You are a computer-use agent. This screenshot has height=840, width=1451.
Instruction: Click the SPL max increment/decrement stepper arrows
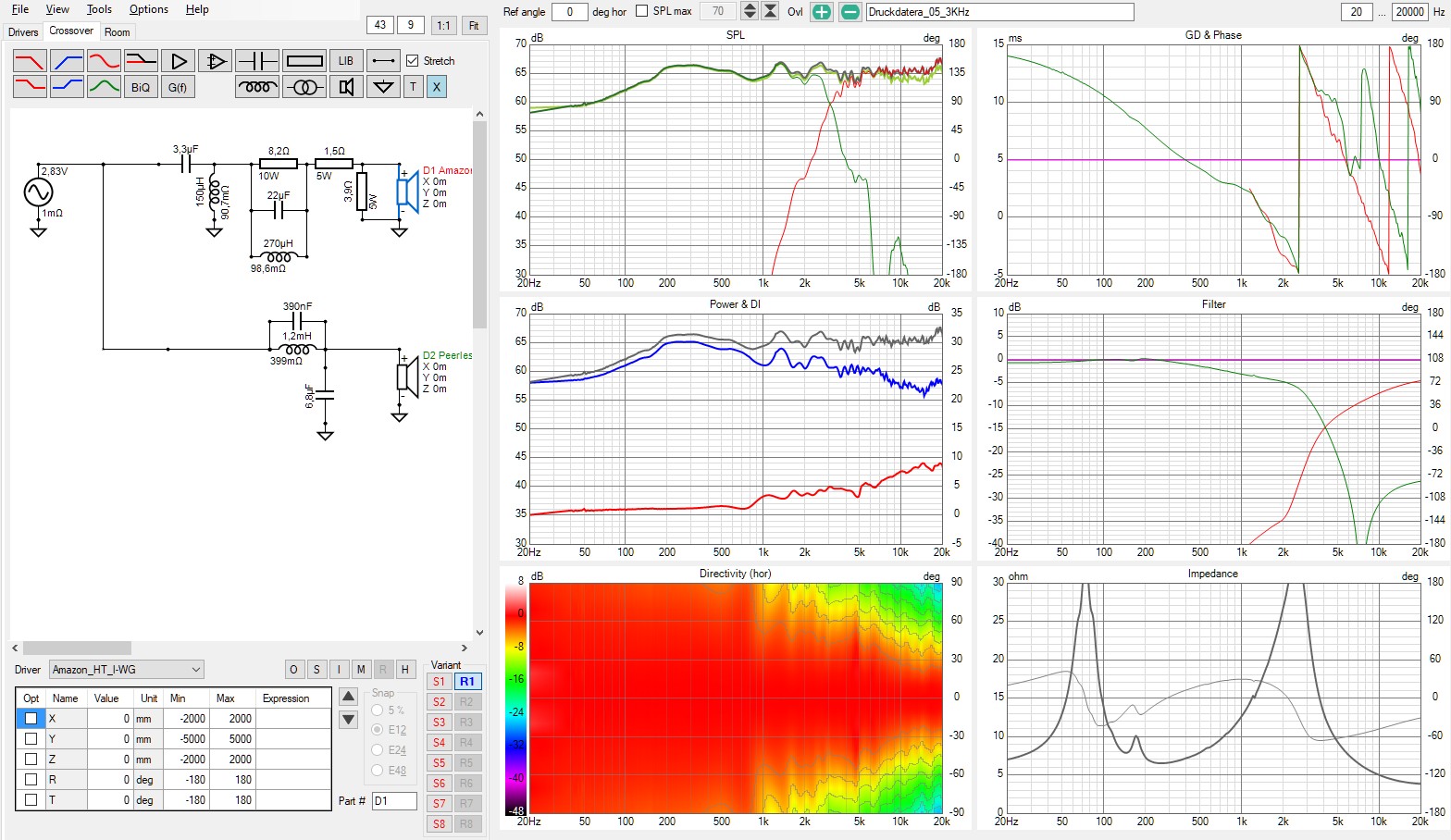pos(750,11)
